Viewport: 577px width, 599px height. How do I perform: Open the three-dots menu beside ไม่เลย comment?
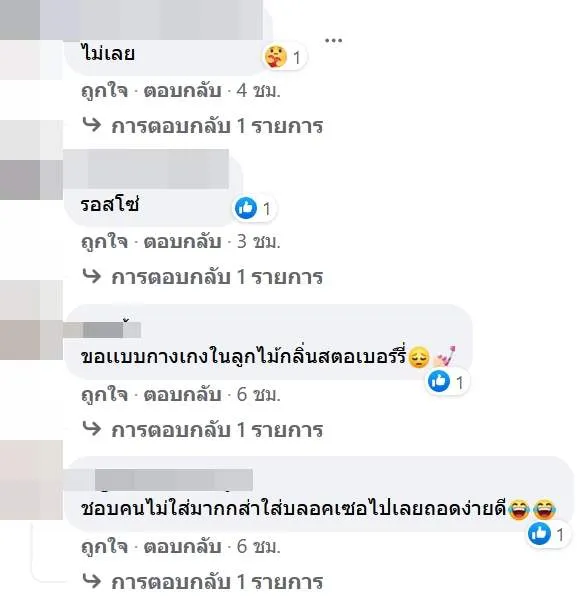(x=333, y=40)
